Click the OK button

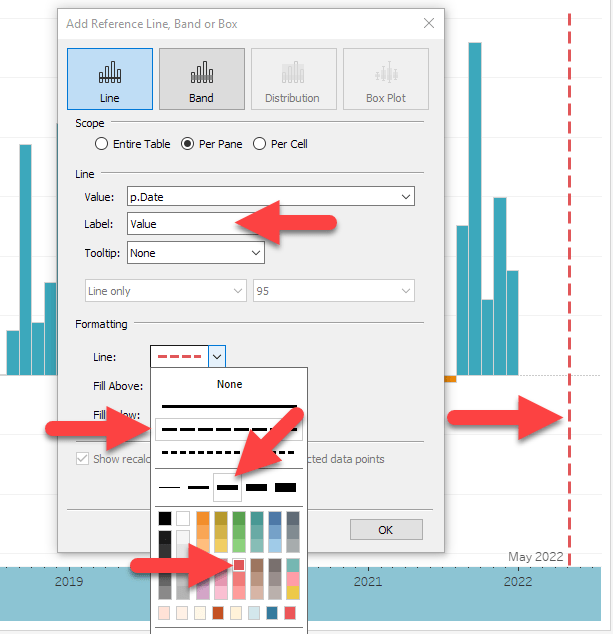tap(385, 529)
